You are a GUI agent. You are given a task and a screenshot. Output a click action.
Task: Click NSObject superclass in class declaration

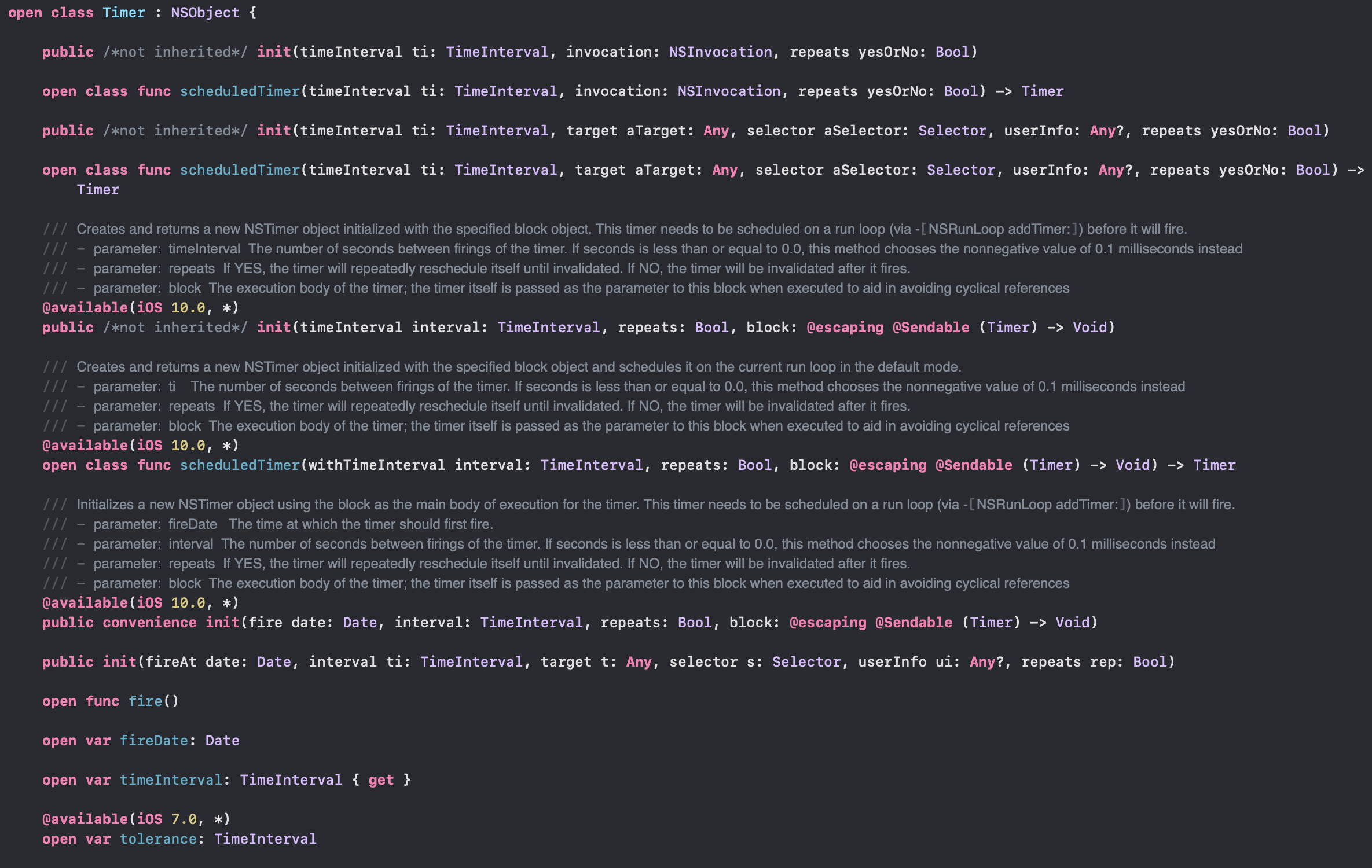[x=204, y=13]
